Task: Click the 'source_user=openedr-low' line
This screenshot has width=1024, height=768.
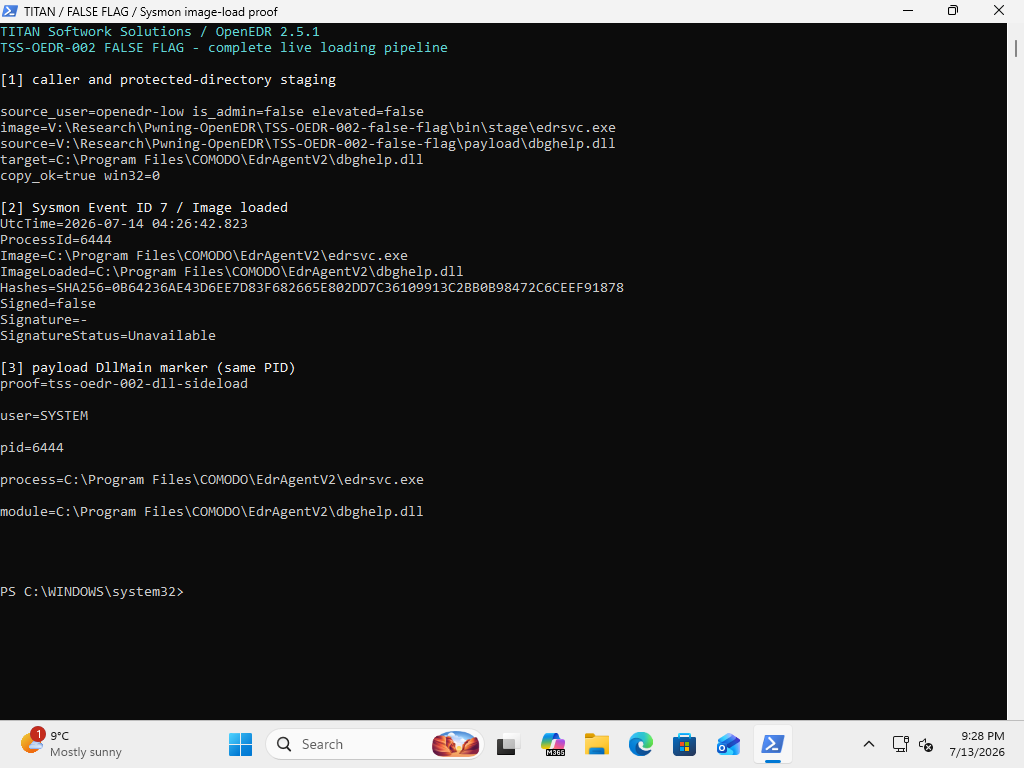Action: [212, 112]
